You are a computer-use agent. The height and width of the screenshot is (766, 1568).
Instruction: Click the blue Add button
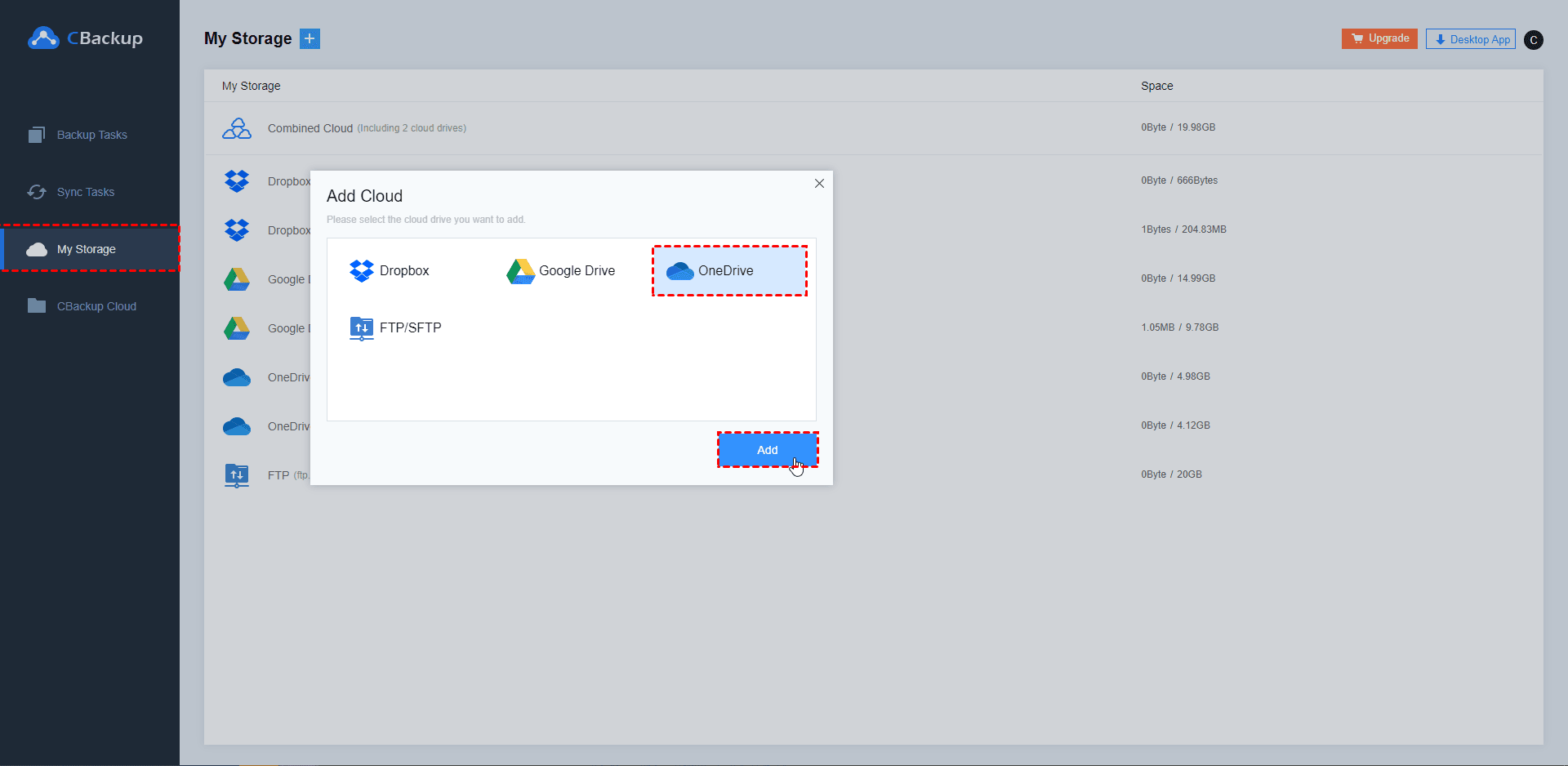pyautogui.click(x=768, y=450)
